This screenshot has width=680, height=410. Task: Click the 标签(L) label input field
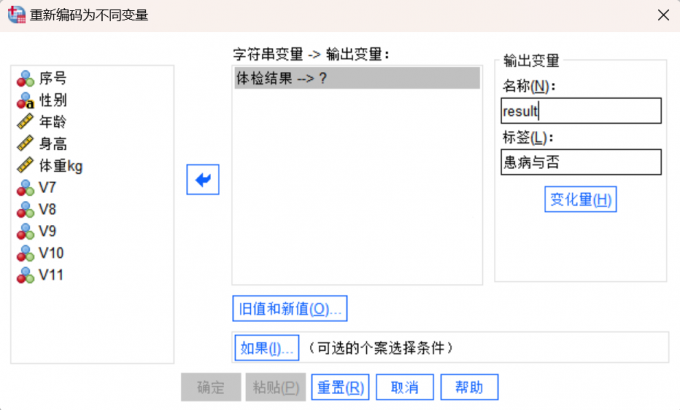[581, 162]
